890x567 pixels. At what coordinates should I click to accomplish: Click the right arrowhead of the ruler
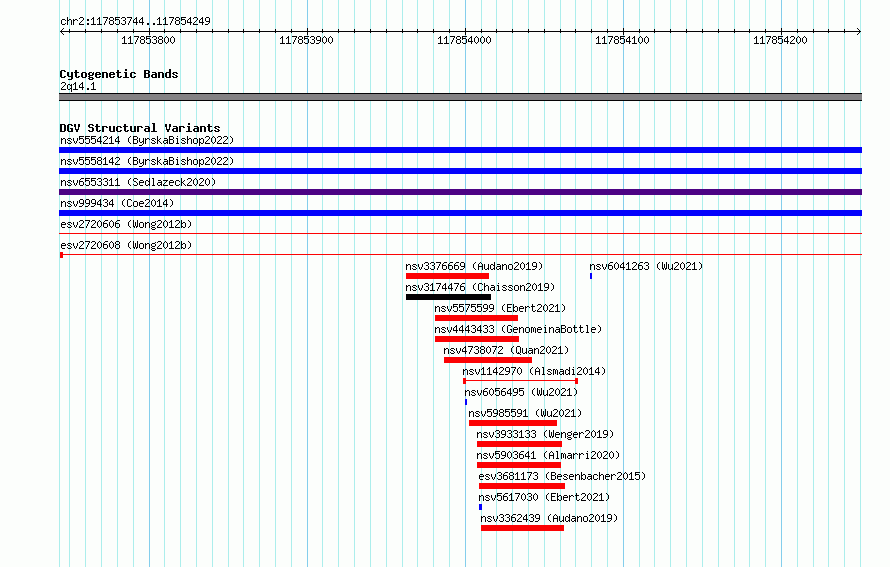pos(859,31)
